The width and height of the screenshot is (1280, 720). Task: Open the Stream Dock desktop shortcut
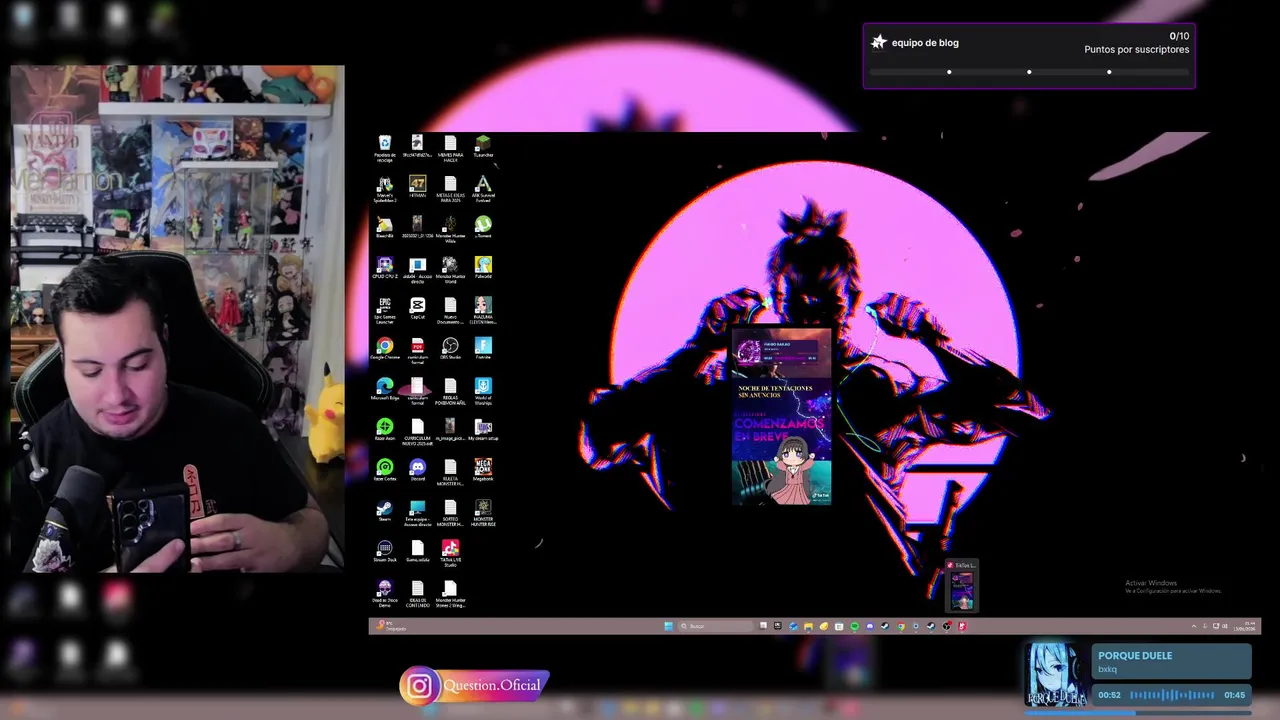384,551
